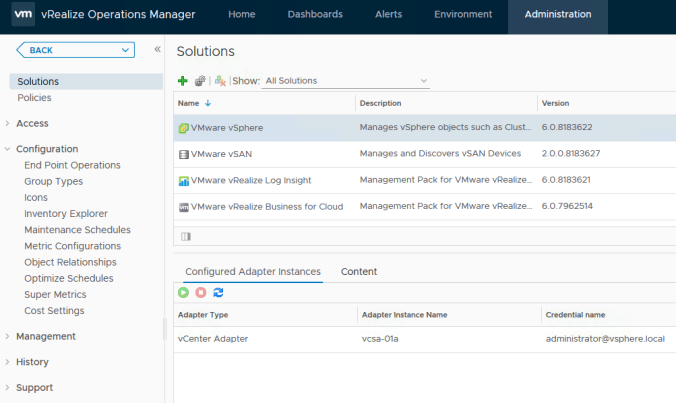
Task: Click the green plus Add Solution icon
Action: 183,80
